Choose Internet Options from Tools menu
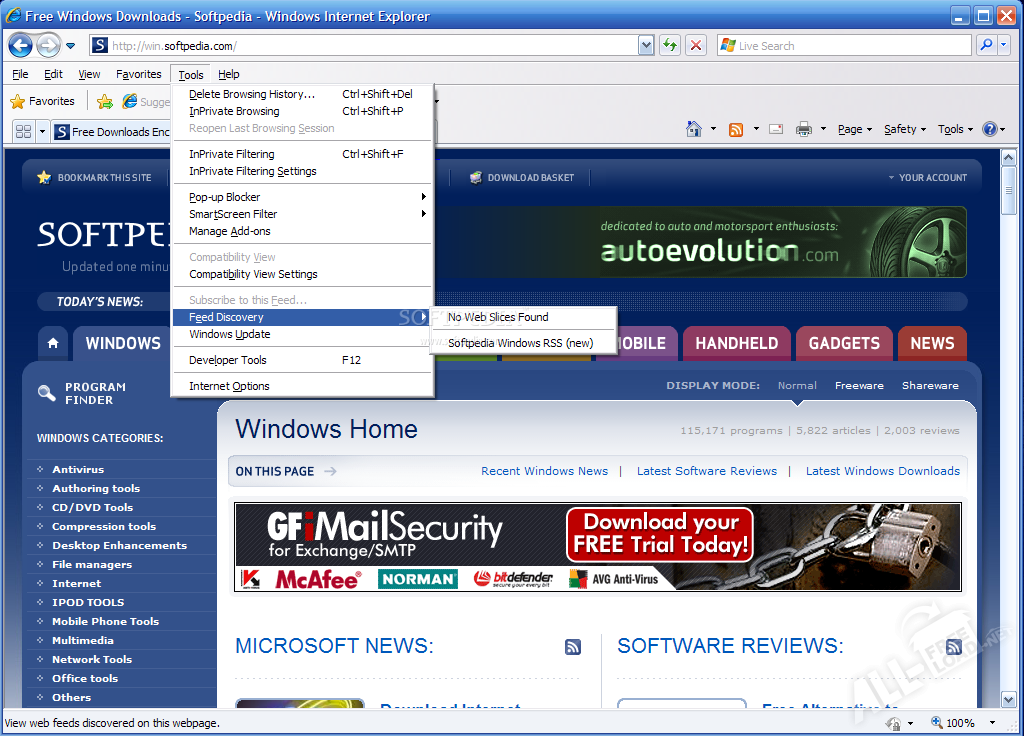This screenshot has width=1024, height=736. (x=229, y=386)
